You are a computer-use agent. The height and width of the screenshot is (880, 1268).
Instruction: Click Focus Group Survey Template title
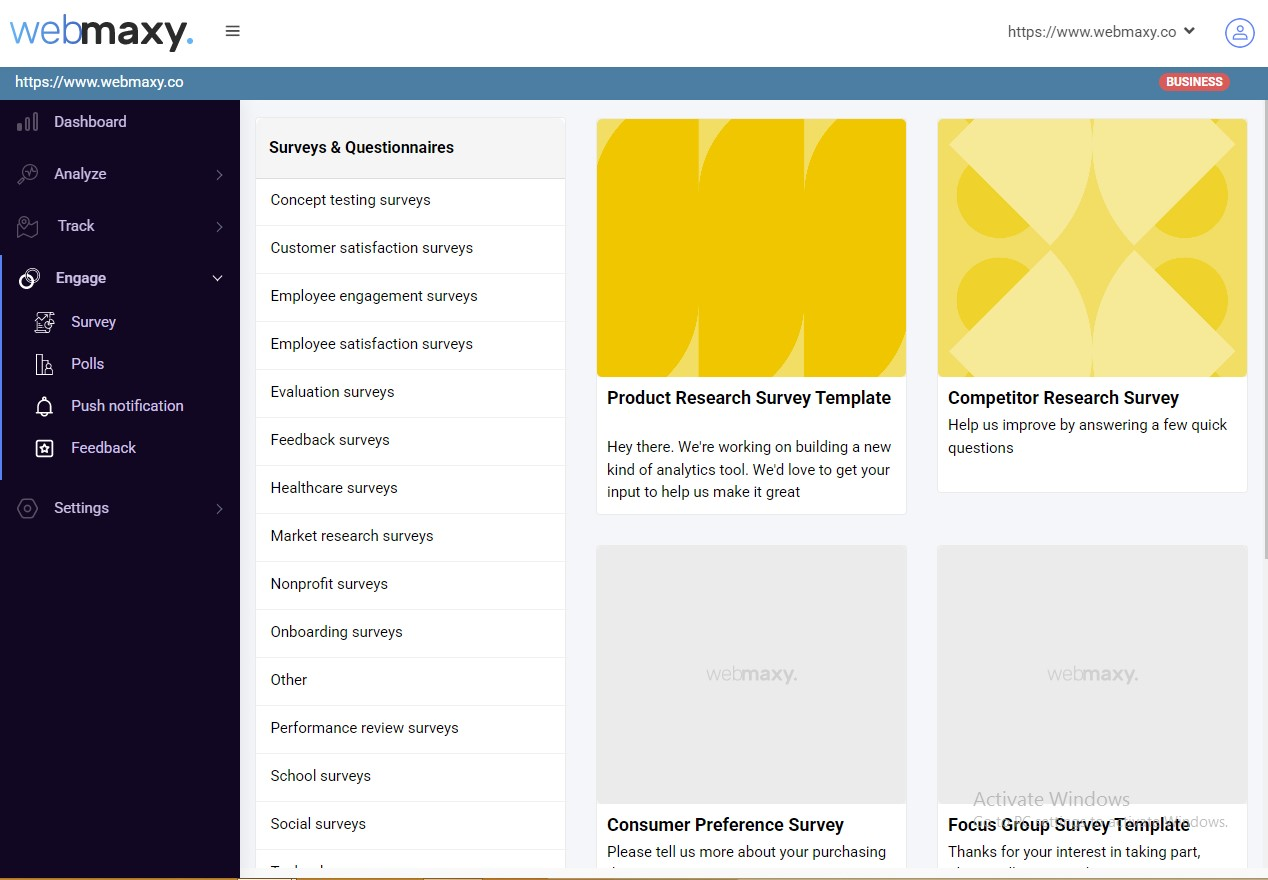pyautogui.click(x=1069, y=825)
